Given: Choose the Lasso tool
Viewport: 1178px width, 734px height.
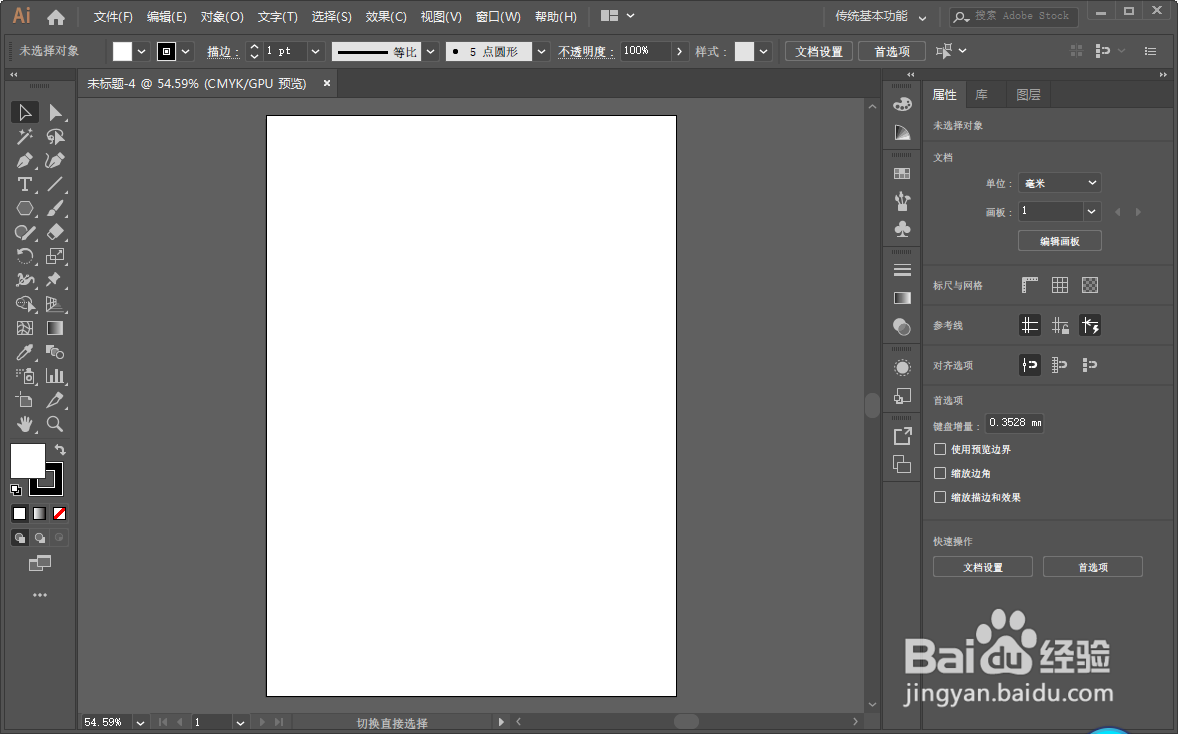Looking at the screenshot, I should tap(55, 137).
